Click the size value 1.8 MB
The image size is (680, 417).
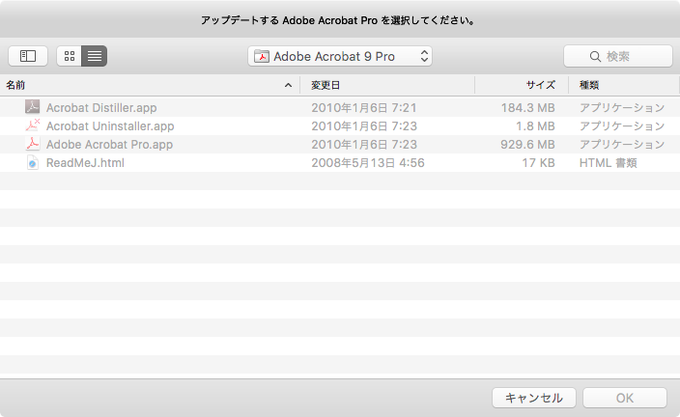coord(535,126)
